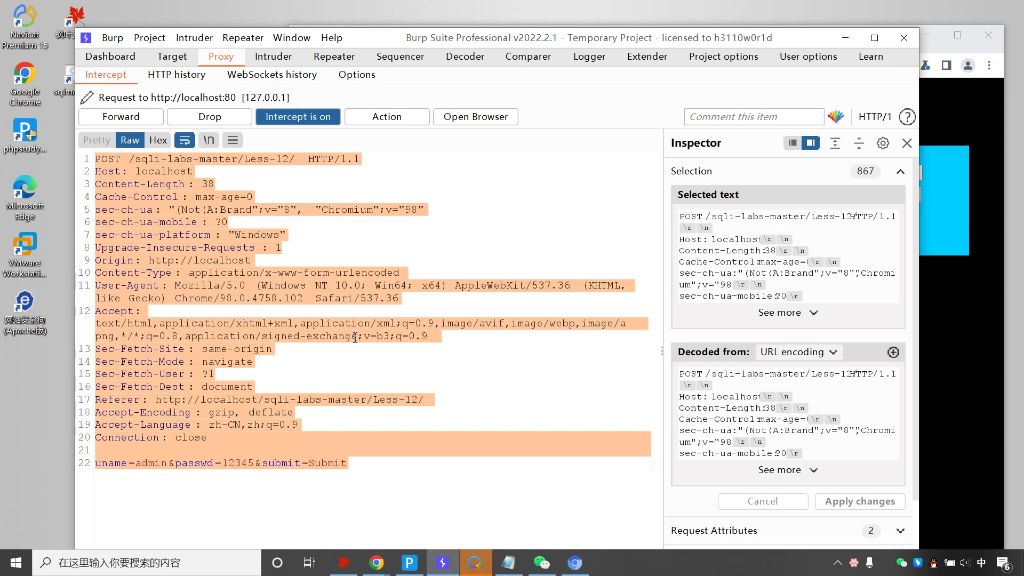Viewport: 1024px width, 576px height.
Task: Open Navicat Premium 15 desktop shortcut
Action: click(x=25, y=27)
